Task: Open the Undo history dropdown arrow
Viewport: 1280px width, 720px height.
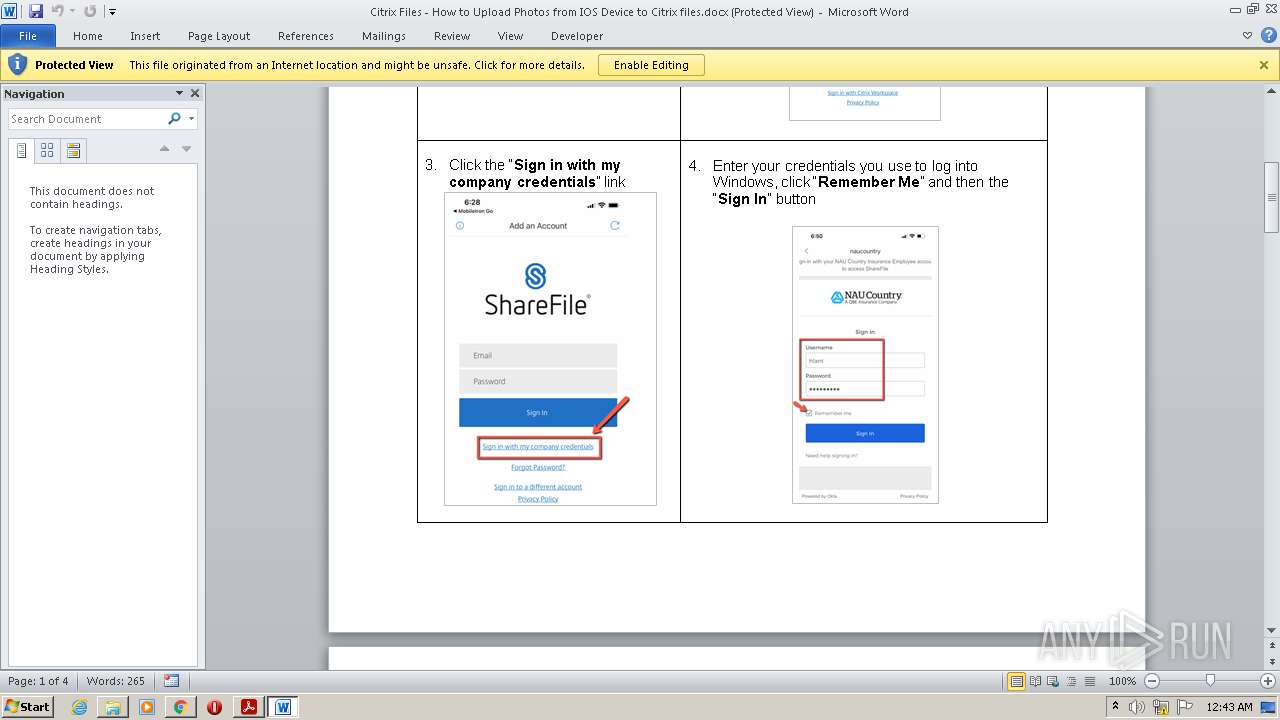Action: click(x=72, y=12)
